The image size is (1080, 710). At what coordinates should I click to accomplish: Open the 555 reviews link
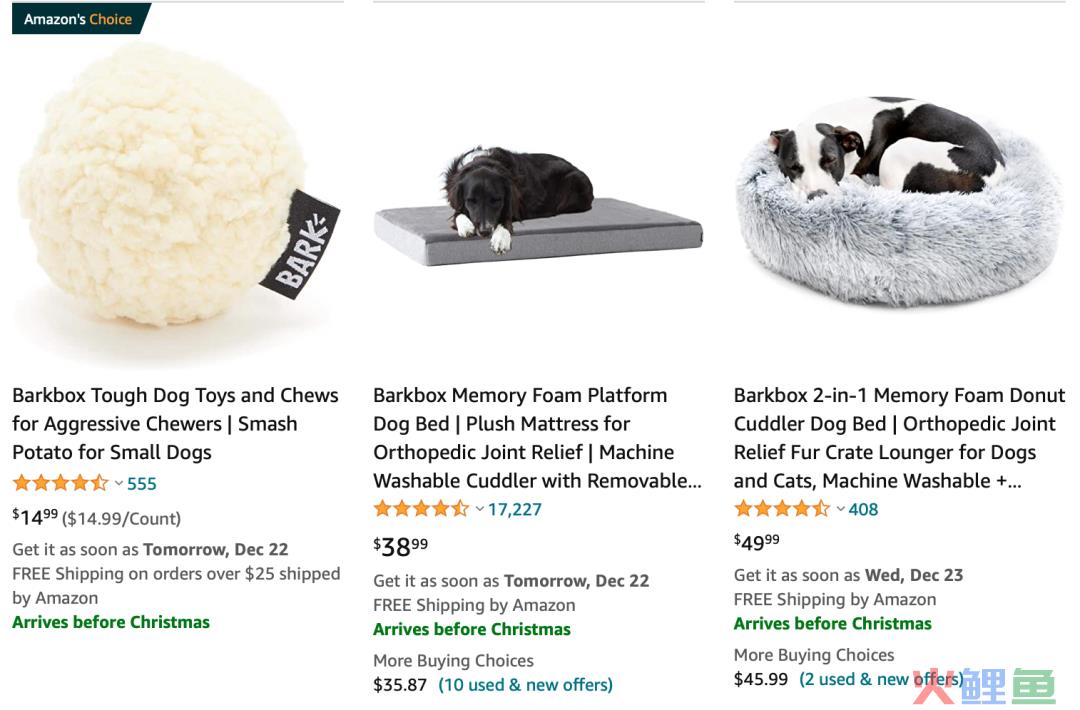pyautogui.click(x=142, y=483)
